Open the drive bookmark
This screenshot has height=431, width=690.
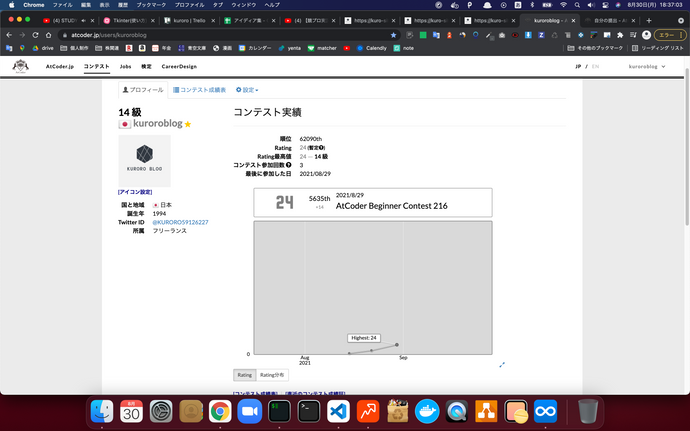pyautogui.click(x=43, y=48)
